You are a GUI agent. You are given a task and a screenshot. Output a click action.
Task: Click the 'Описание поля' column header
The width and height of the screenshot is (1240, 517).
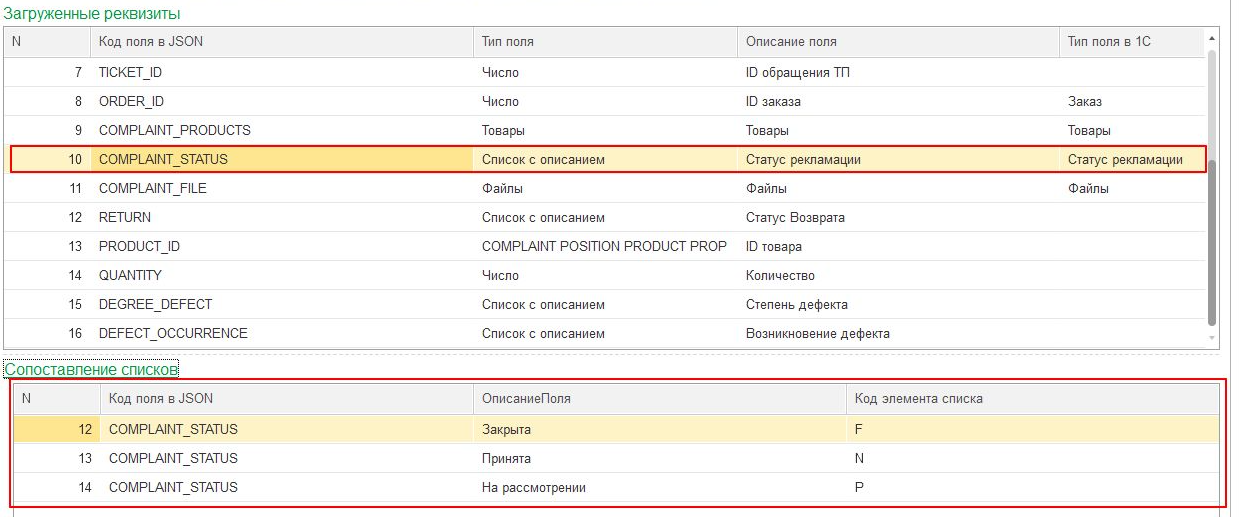pos(790,42)
